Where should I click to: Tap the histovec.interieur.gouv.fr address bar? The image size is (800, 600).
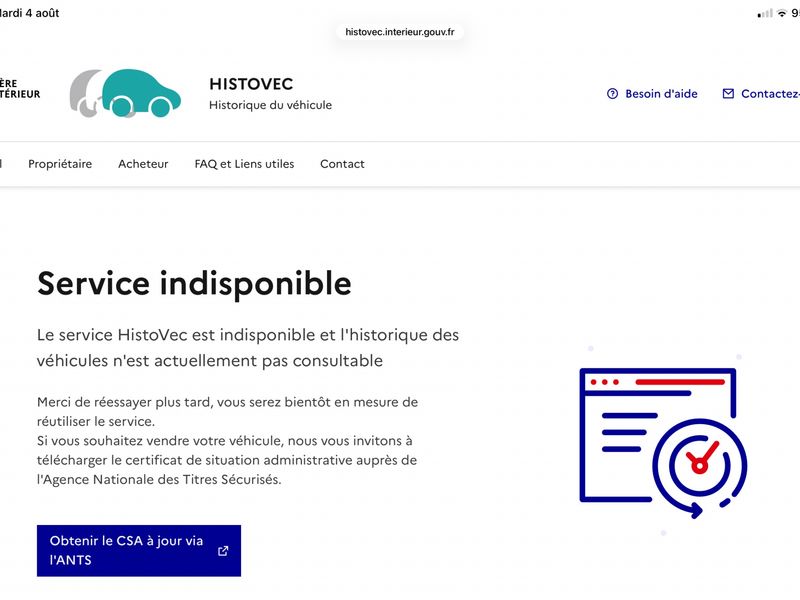[x=399, y=32]
